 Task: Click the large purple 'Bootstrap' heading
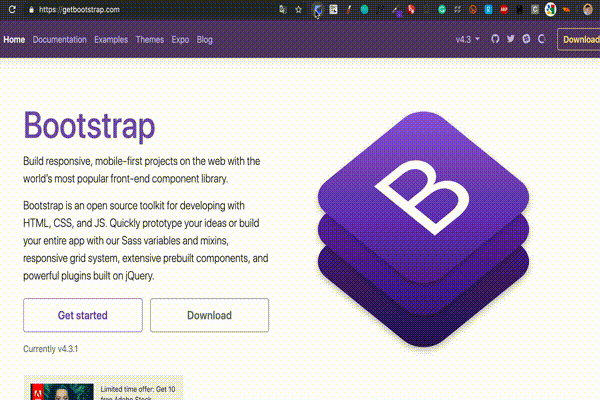tap(89, 126)
